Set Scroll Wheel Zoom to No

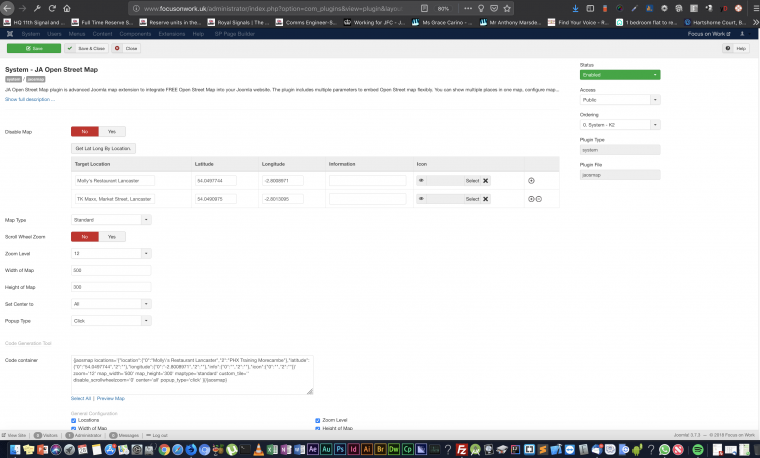pyautogui.click(x=85, y=237)
